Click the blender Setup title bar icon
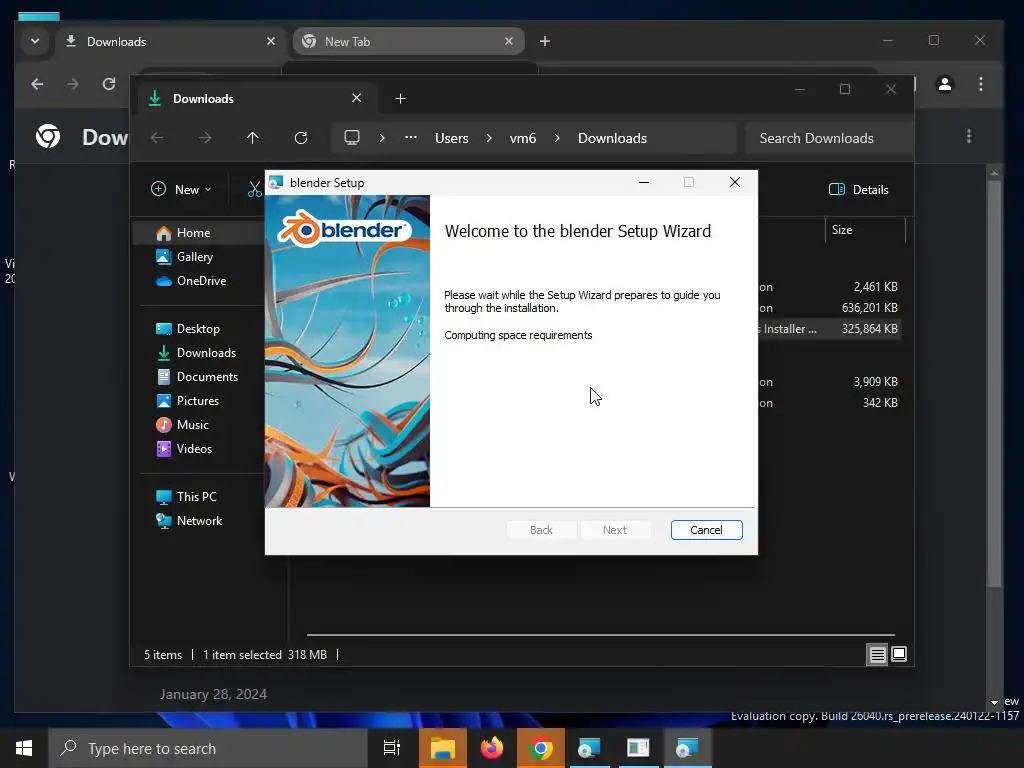The width and height of the screenshot is (1024, 768). (276, 183)
